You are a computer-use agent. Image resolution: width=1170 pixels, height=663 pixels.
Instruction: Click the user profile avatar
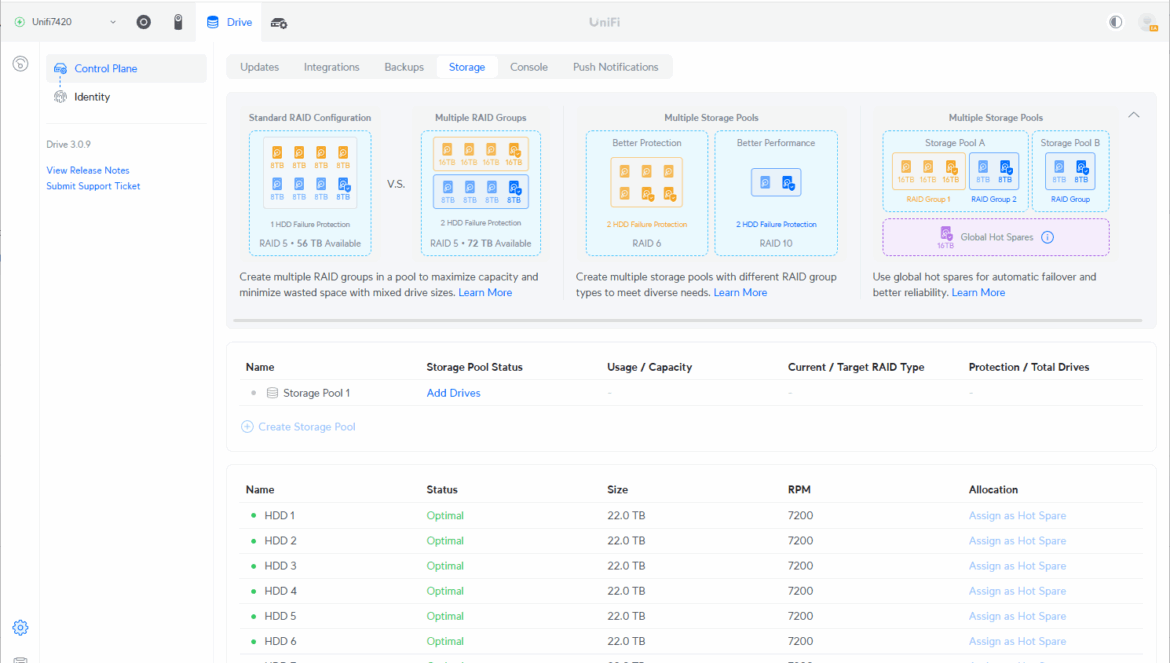pyautogui.click(x=1148, y=22)
